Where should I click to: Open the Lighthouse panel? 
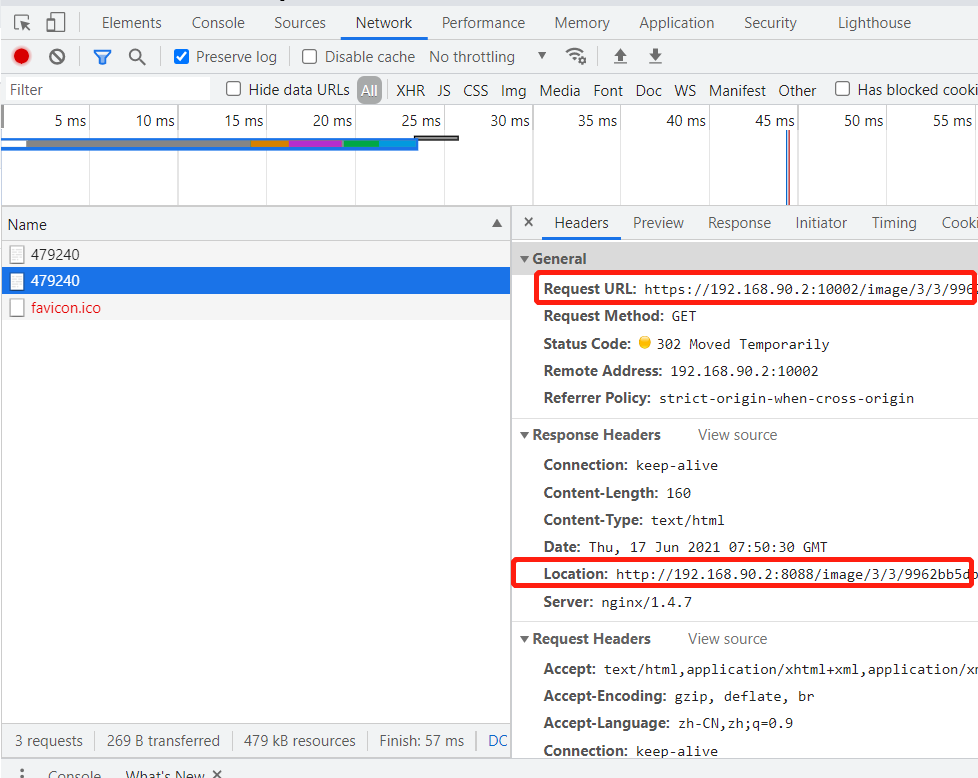pyautogui.click(x=874, y=23)
